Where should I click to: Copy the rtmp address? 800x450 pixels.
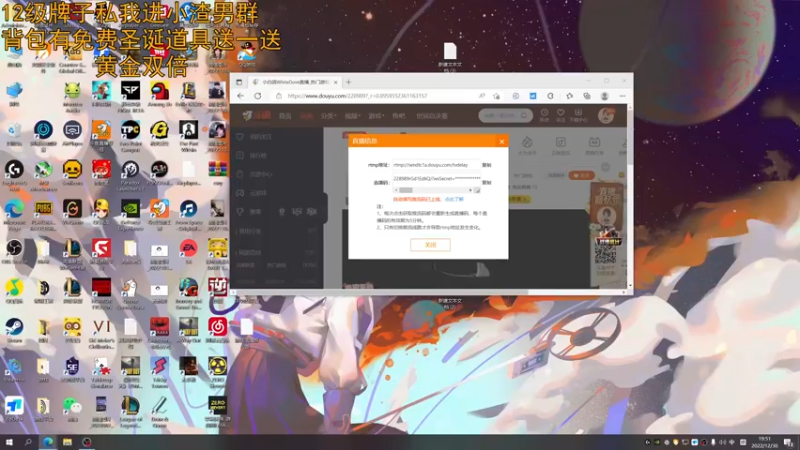coord(487,165)
